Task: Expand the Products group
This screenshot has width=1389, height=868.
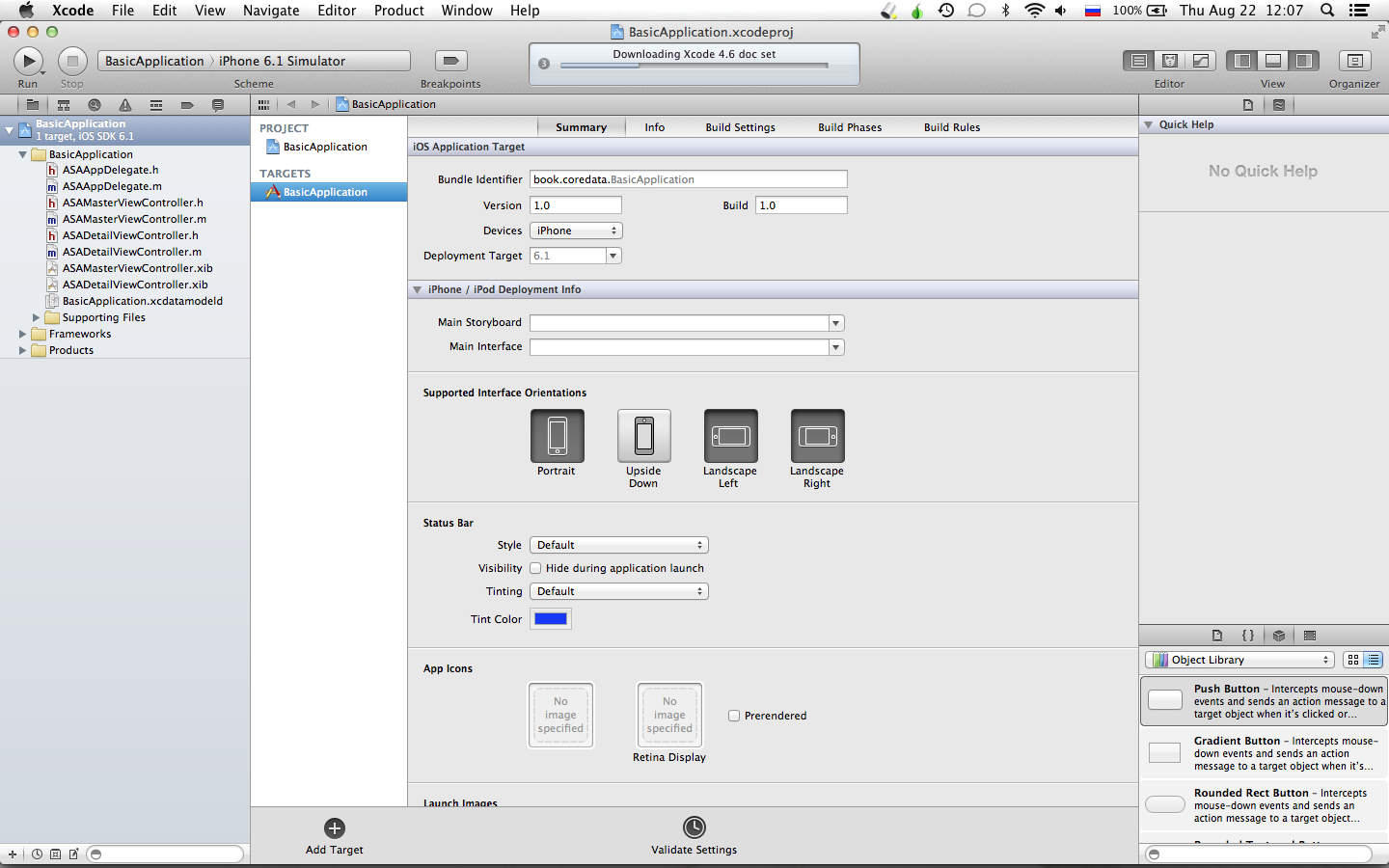Action: coord(23,350)
